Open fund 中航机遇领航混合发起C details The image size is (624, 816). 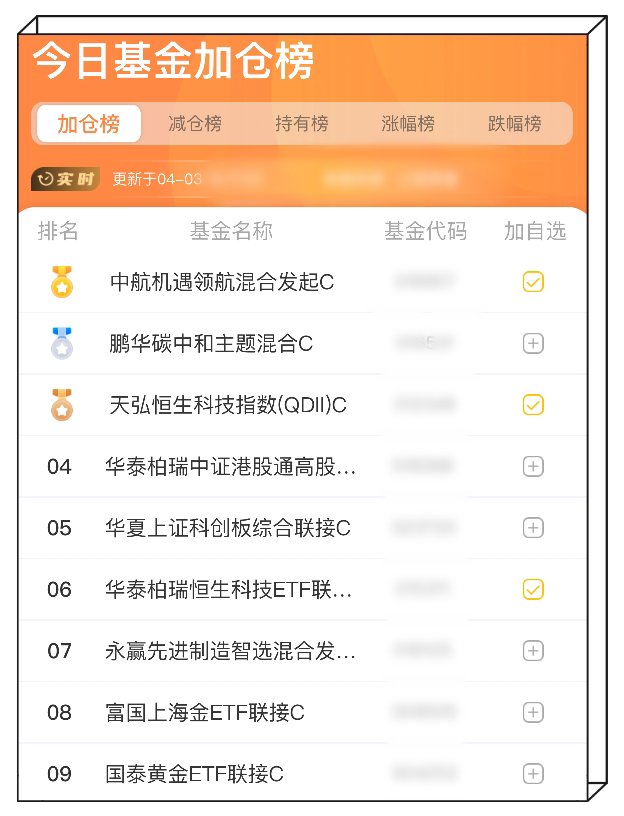[x=222, y=282]
